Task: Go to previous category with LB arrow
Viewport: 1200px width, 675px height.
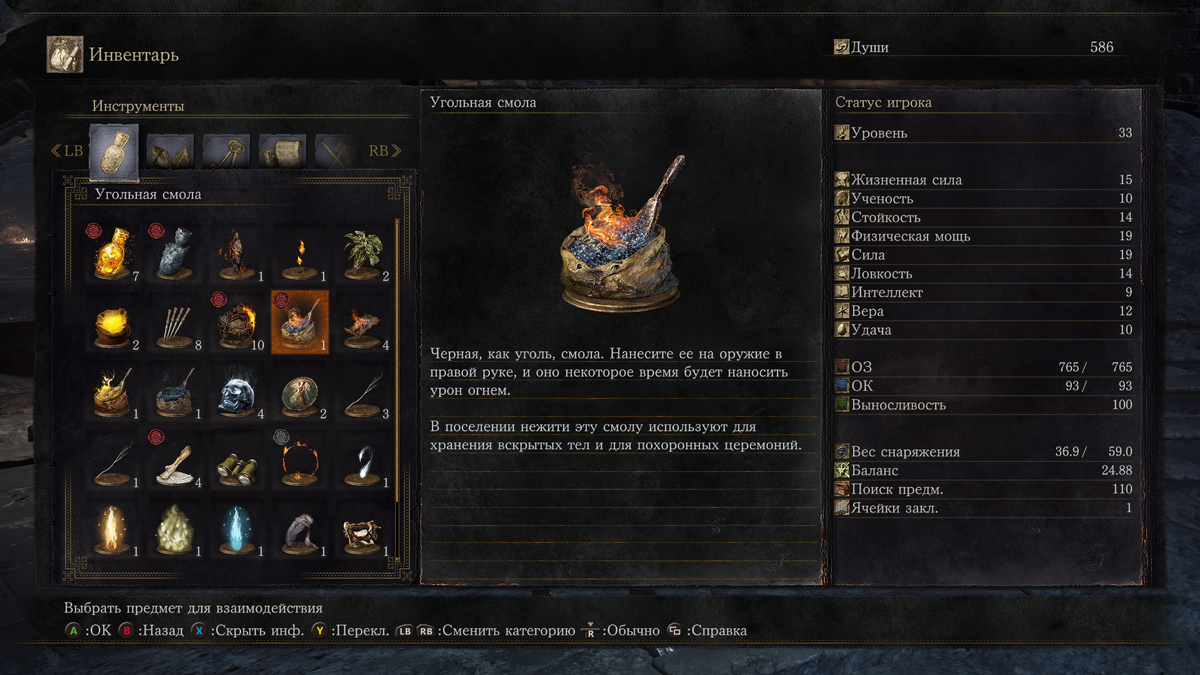Action: [67, 151]
